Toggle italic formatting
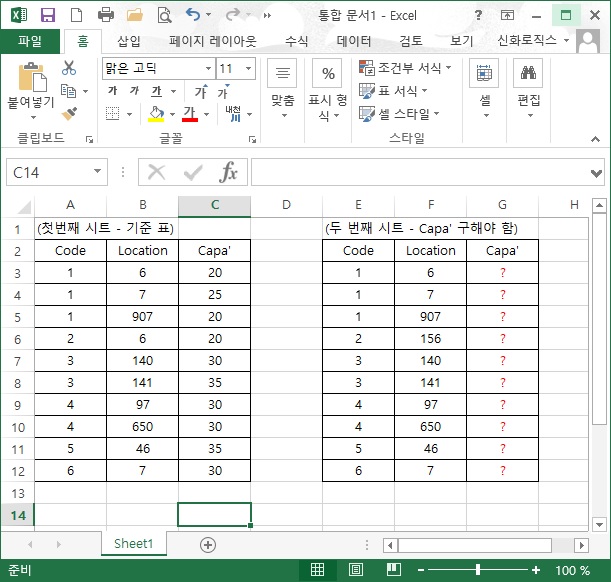The height and width of the screenshot is (582, 611). point(134,91)
